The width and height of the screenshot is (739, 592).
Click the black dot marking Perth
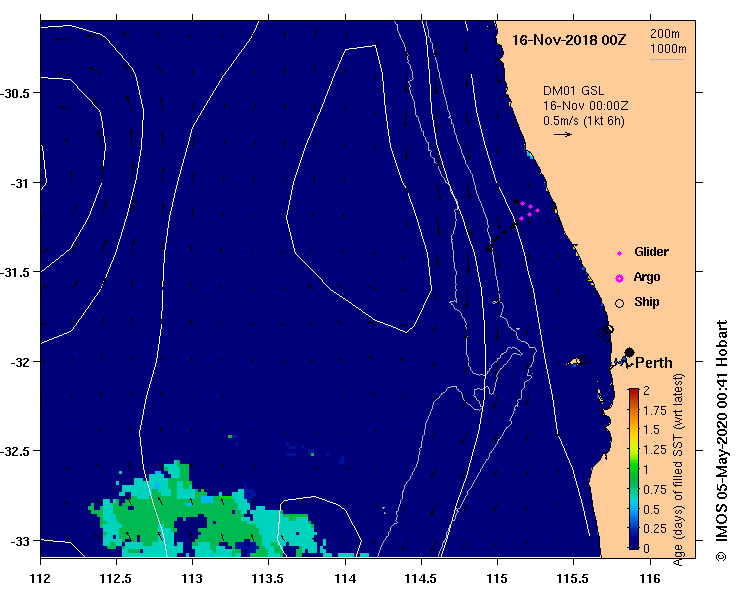(629, 352)
